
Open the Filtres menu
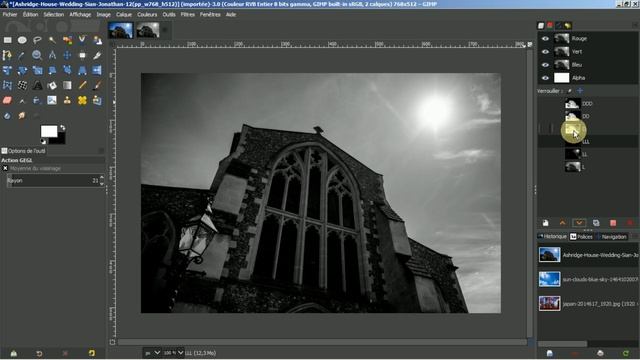(x=188, y=14)
